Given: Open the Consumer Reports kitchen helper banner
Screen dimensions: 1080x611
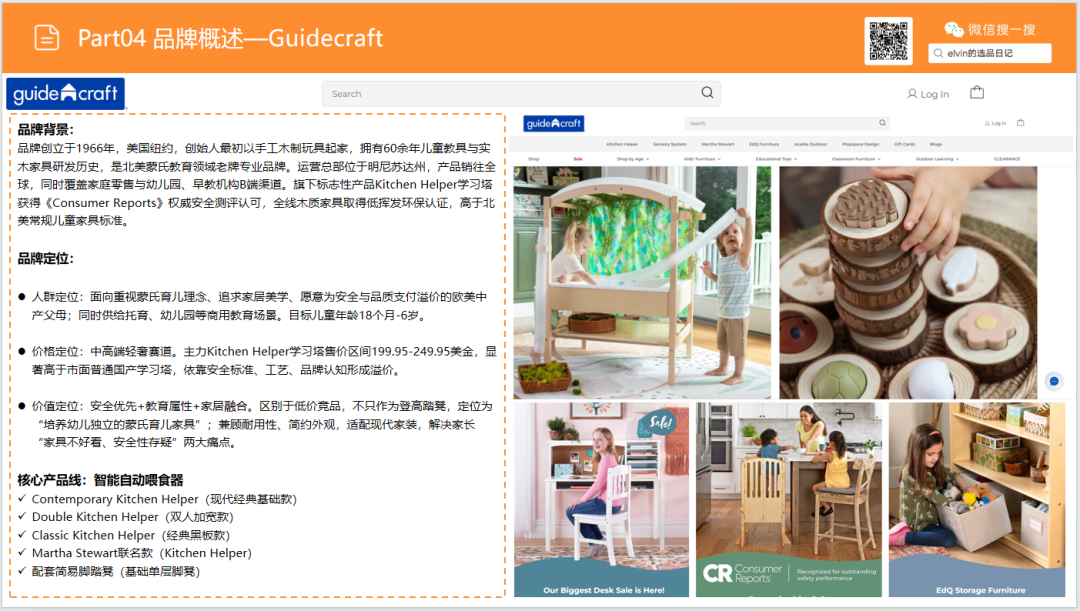Looking at the screenshot, I should point(789,499).
